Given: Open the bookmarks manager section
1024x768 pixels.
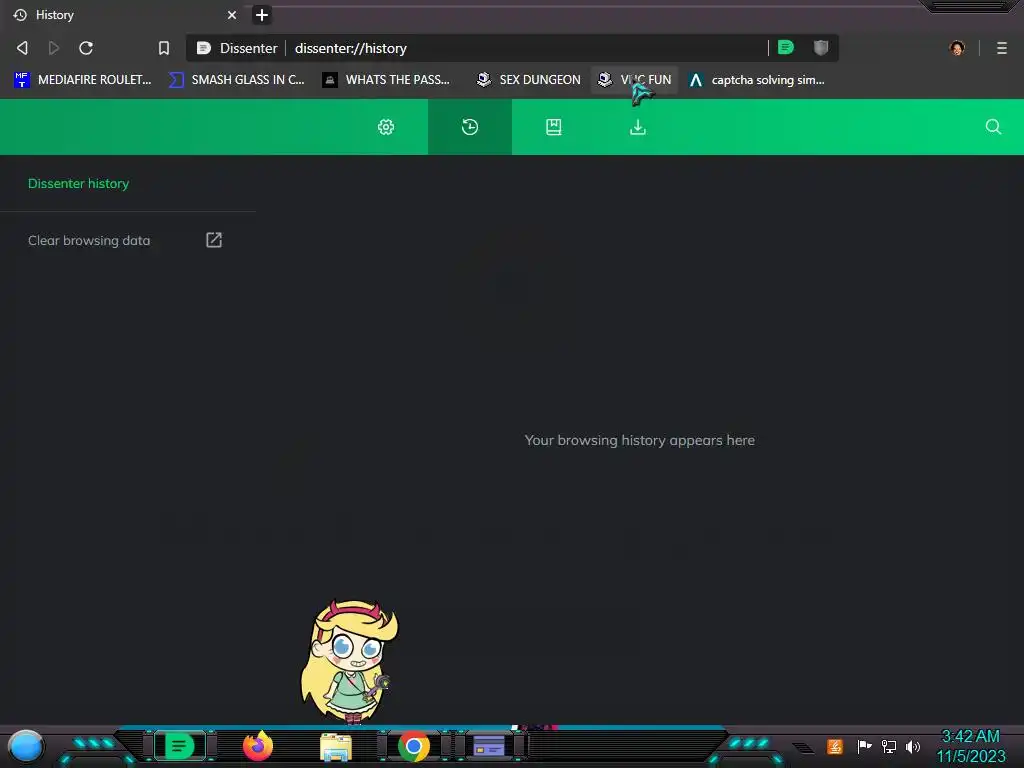Looking at the screenshot, I should [x=554, y=127].
